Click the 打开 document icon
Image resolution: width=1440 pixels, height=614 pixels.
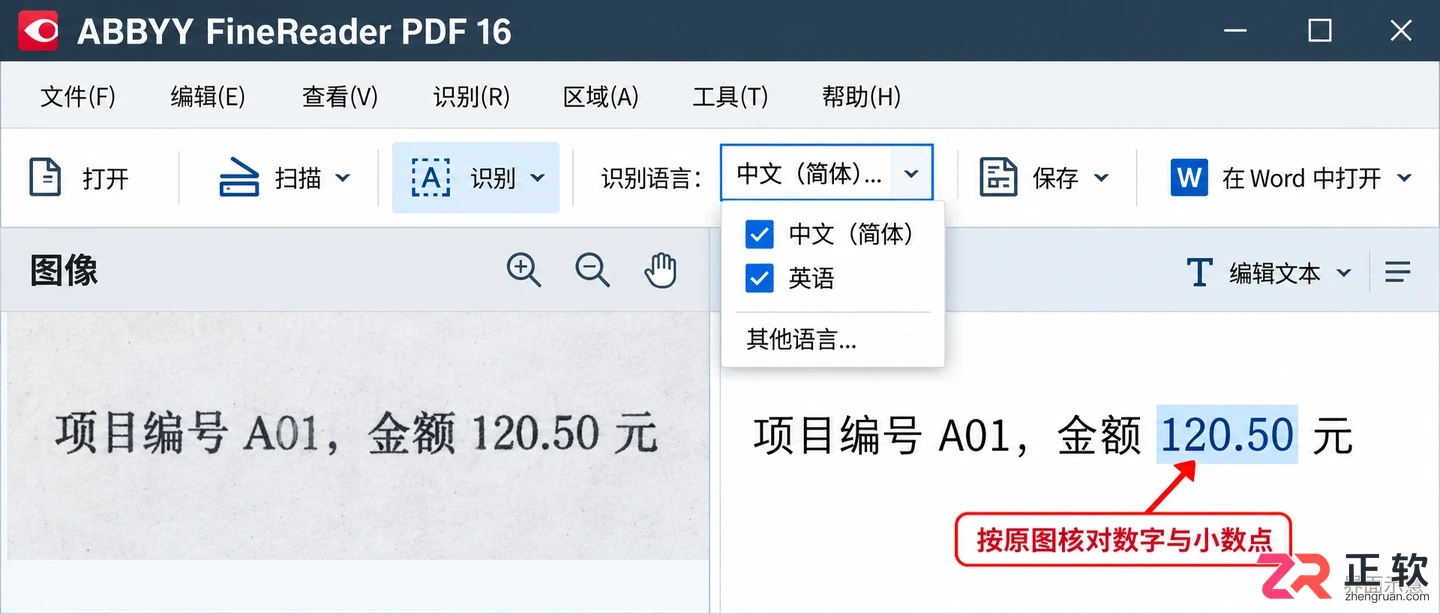point(45,178)
